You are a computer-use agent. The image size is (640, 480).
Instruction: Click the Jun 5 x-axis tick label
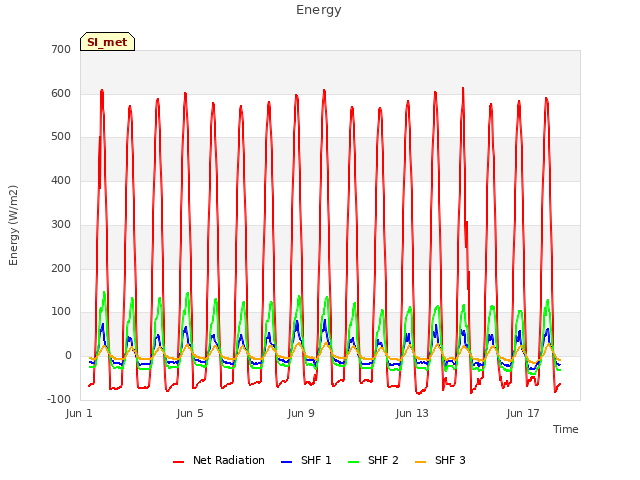[x=190, y=413]
